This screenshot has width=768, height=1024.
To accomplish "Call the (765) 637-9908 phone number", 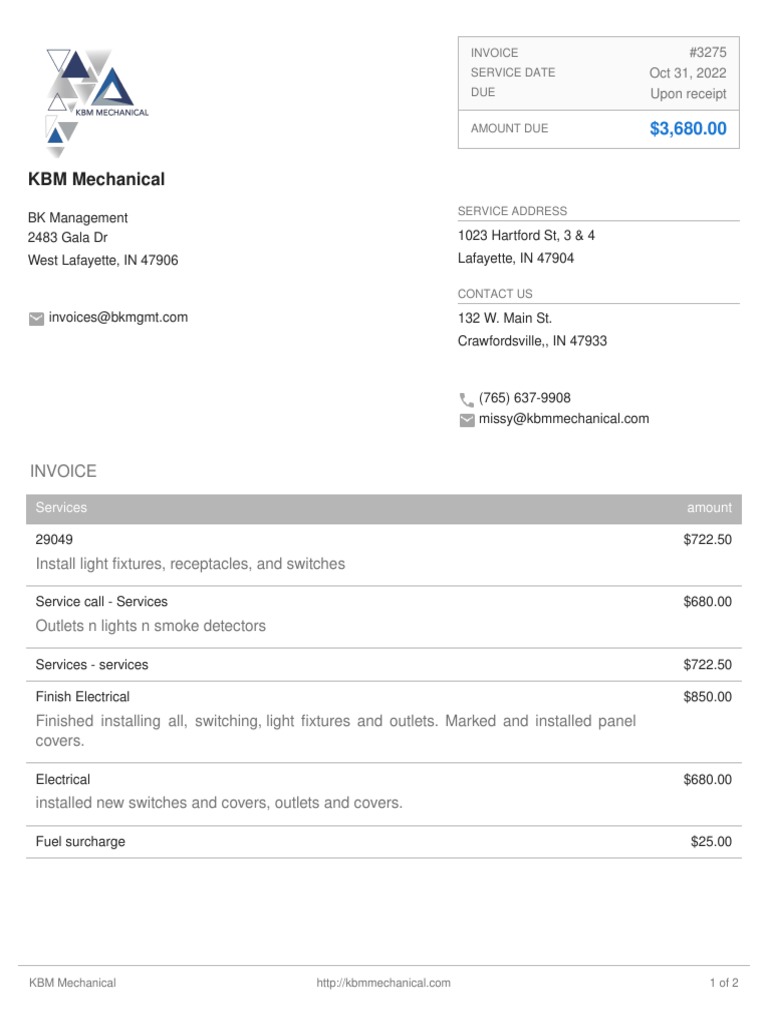I will tap(525, 398).
